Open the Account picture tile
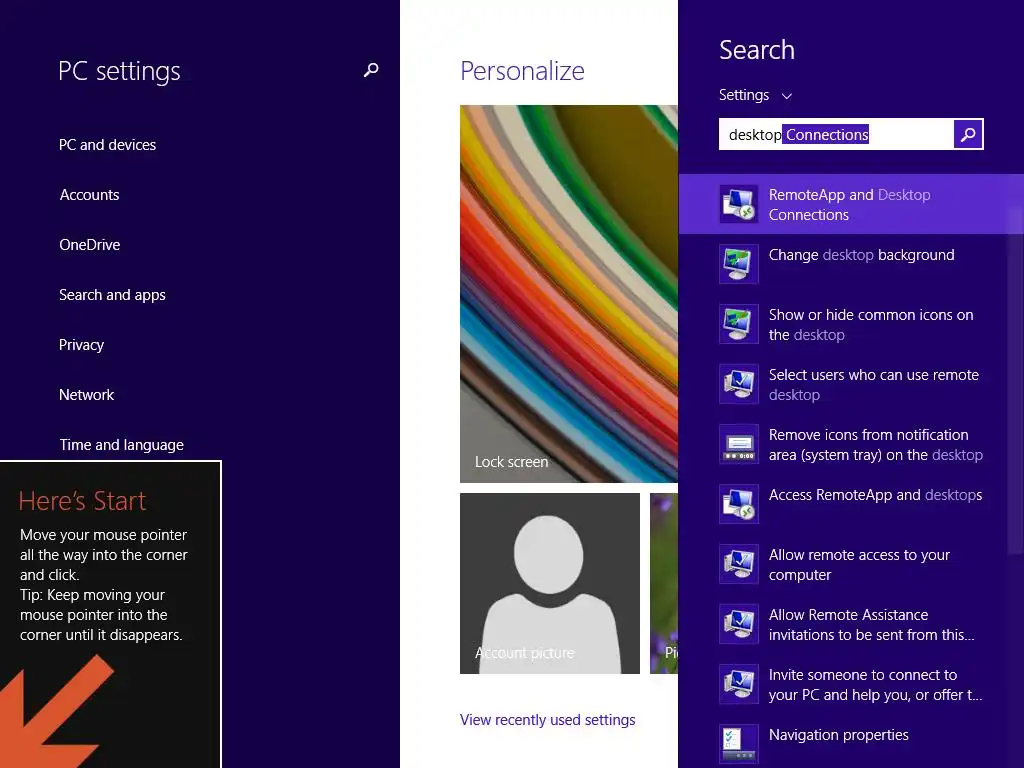 click(x=550, y=583)
